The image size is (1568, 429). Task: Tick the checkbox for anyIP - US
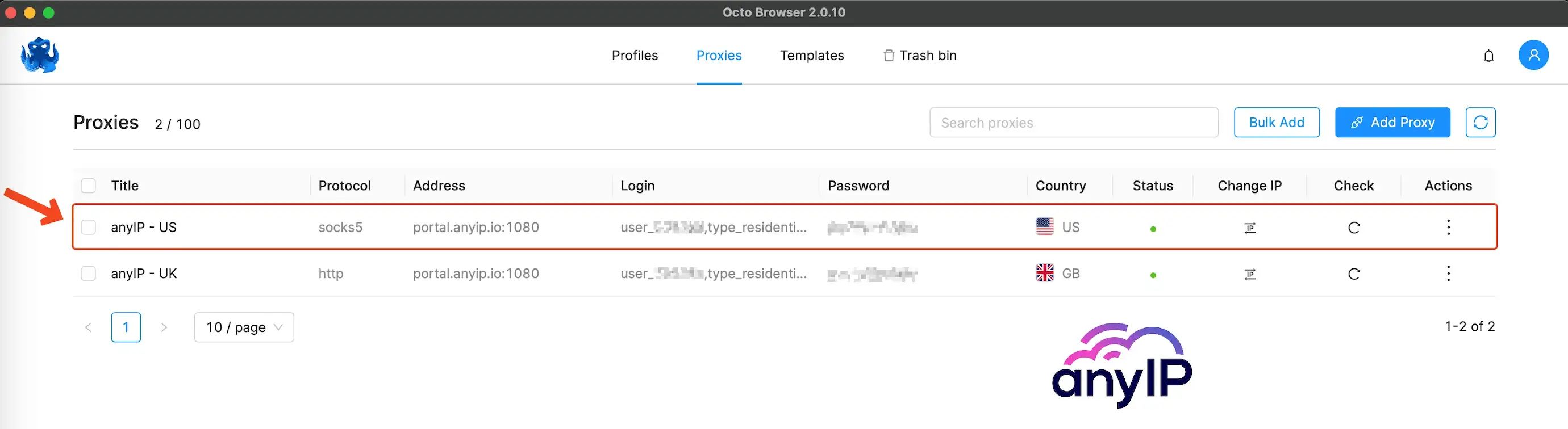tap(88, 227)
